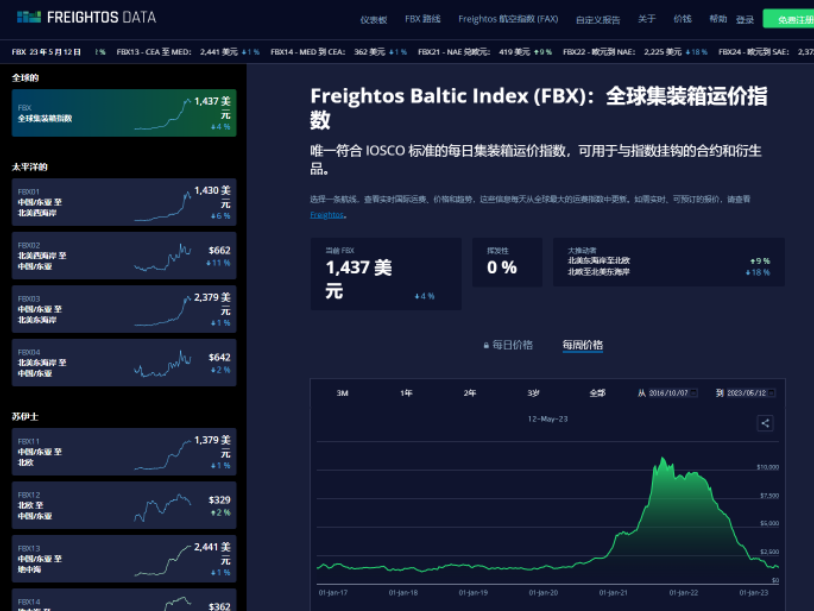Select FBX12 北欧 至 中国/东亚 card
The width and height of the screenshot is (814, 611).
click(x=124, y=505)
